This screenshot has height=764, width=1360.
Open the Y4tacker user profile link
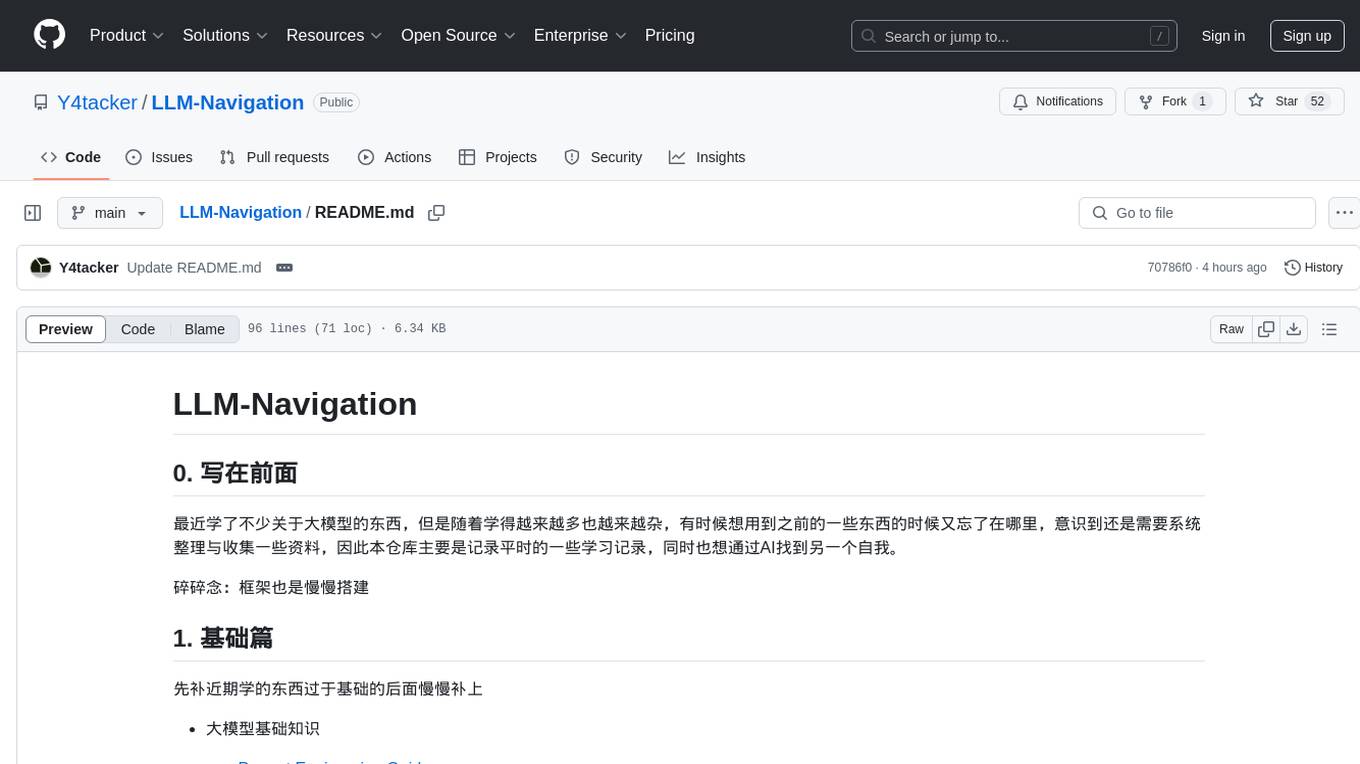(x=97, y=103)
